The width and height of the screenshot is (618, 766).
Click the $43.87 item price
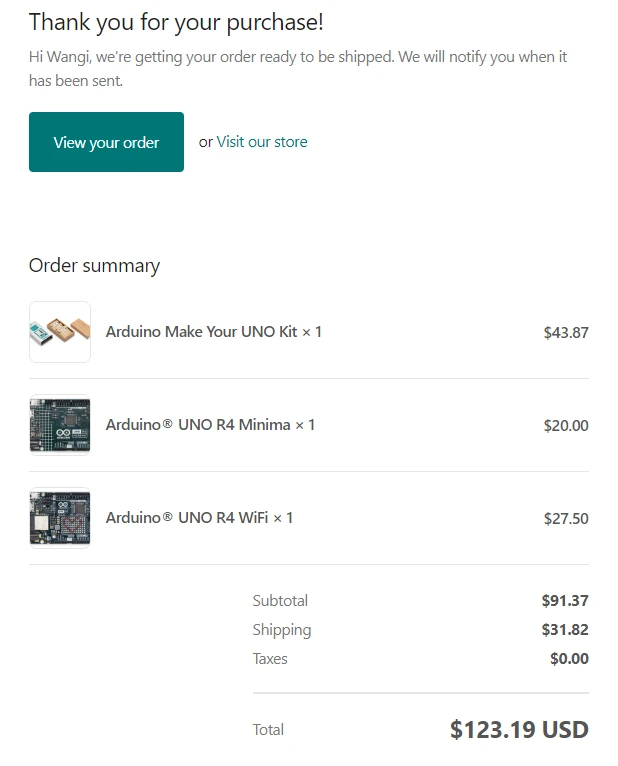point(565,333)
